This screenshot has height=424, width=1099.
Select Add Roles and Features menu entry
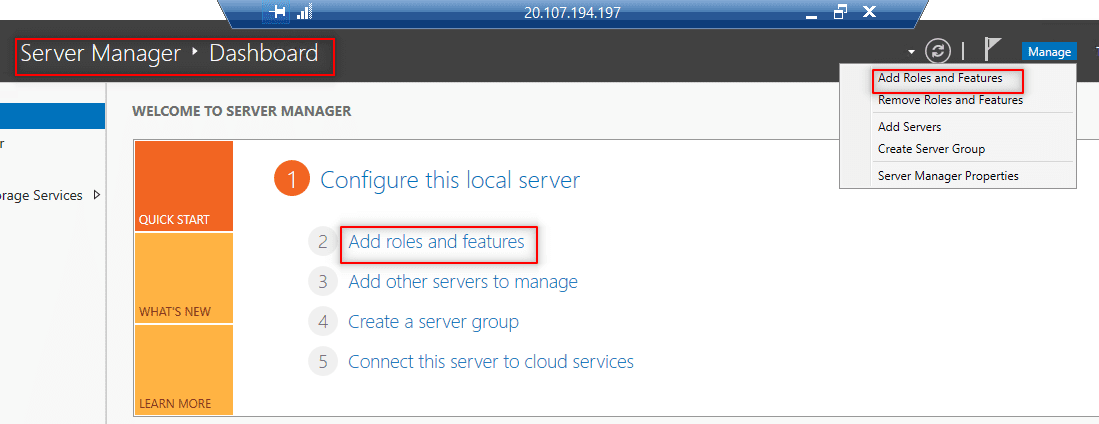940,78
